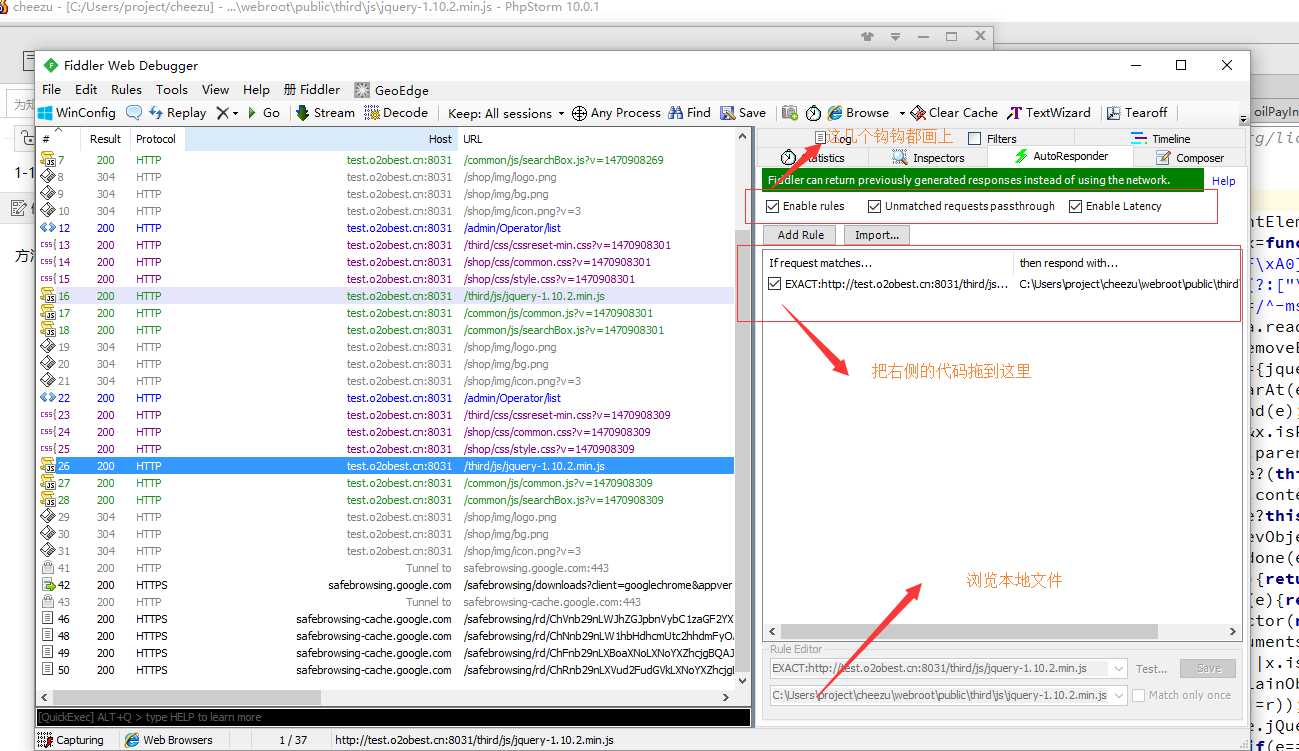The height and width of the screenshot is (751, 1299).
Task: Select session 42 safebrowsing.google.com HTTPS row
Action: tap(385, 585)
